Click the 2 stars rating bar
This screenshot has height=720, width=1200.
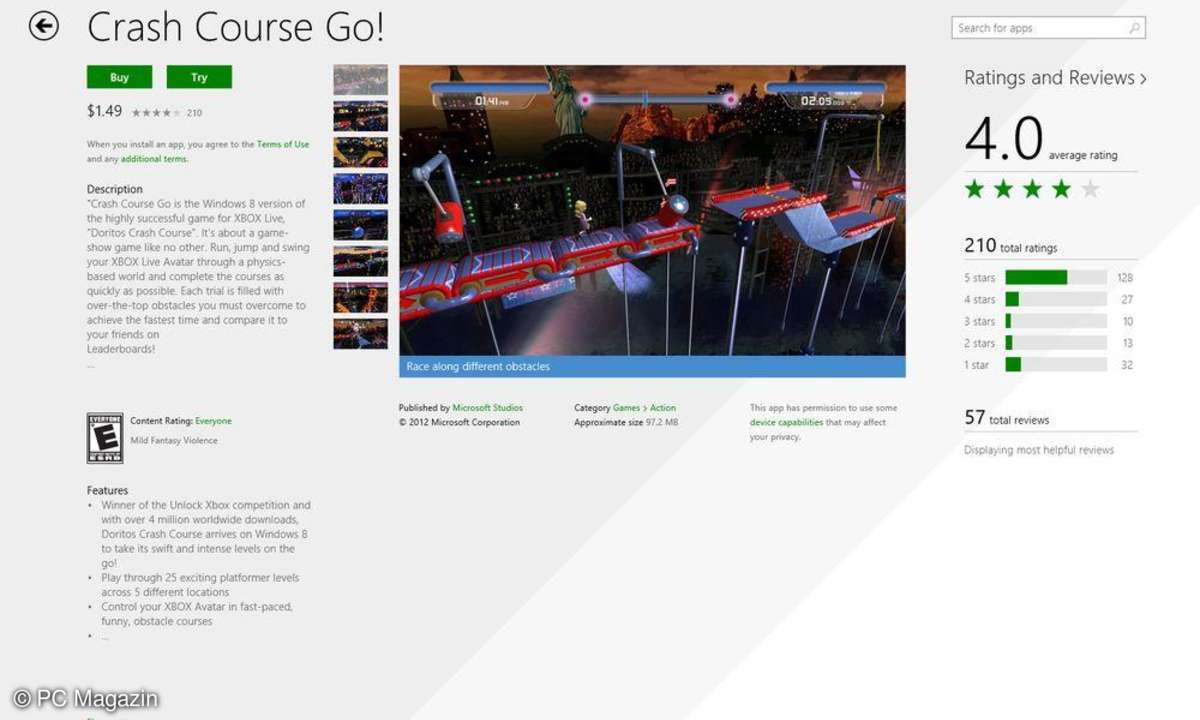pyautogui.click(x=1056, y=343)
